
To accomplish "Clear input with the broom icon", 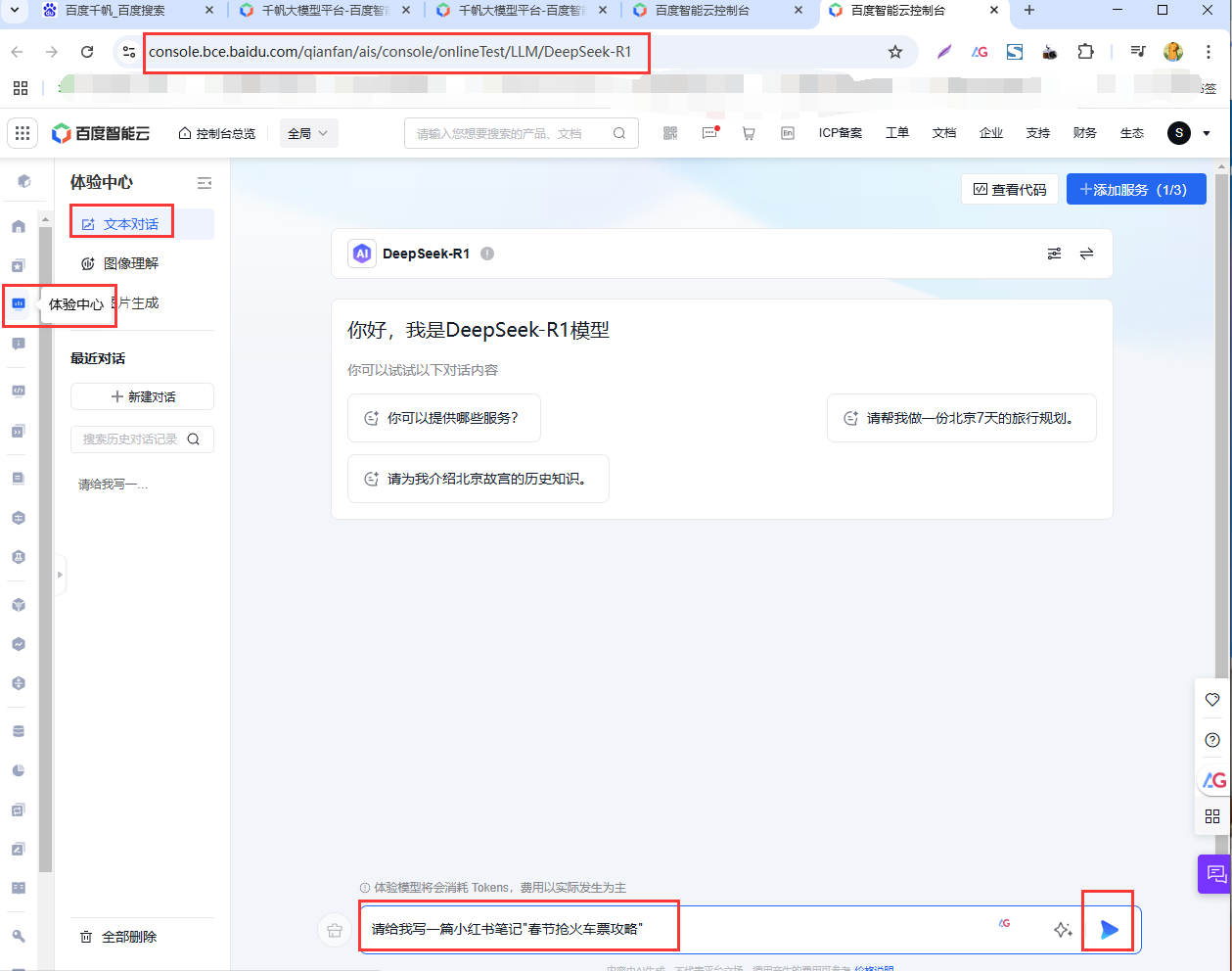I will click(x=335, y=930).
